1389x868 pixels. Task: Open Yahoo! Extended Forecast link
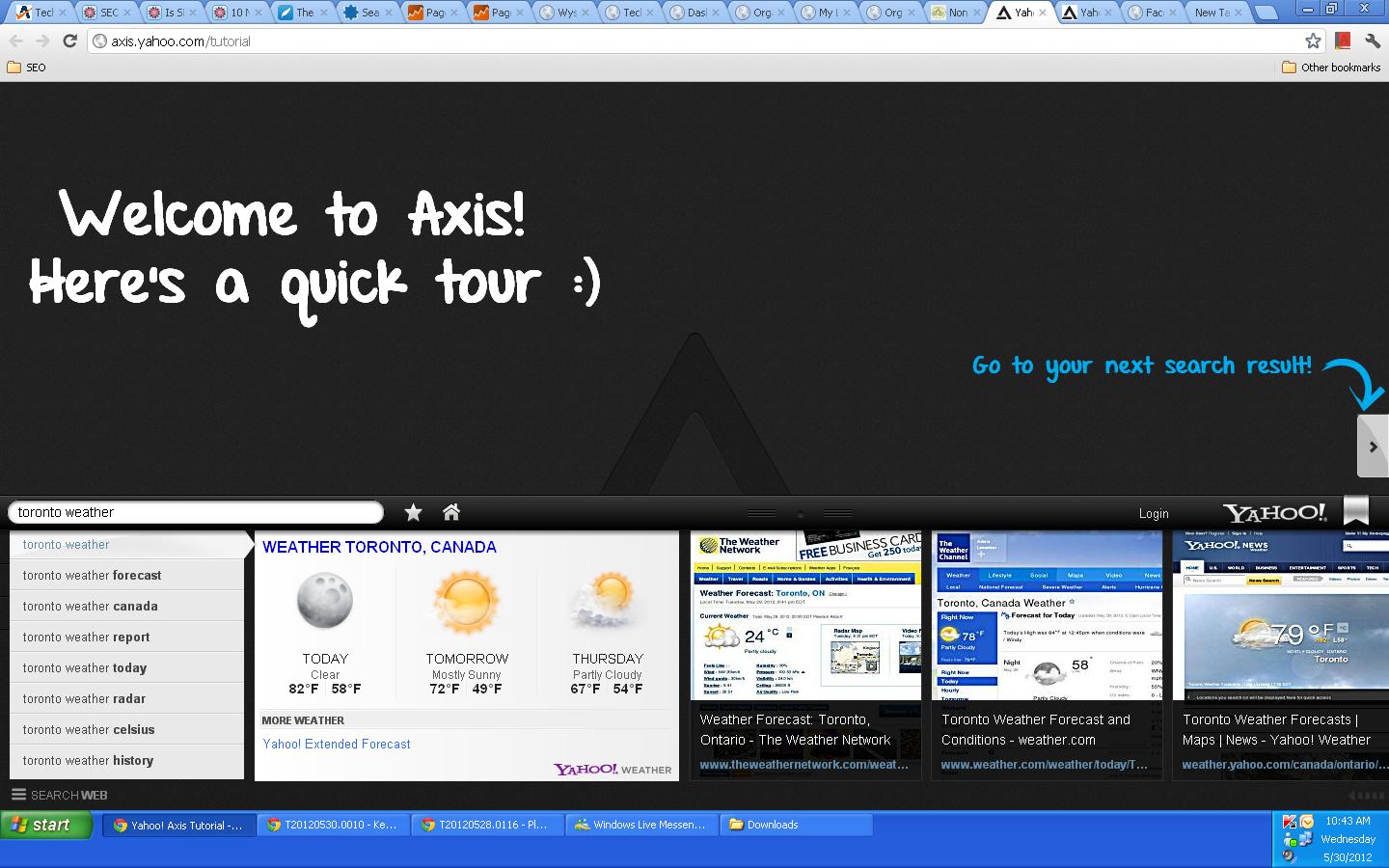tap(336, 744)
